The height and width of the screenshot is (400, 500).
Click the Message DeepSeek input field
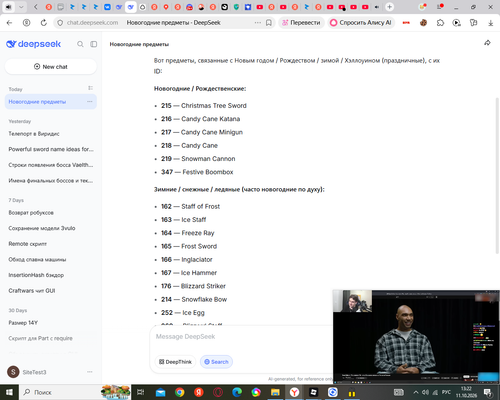click(x=242, y=337)
